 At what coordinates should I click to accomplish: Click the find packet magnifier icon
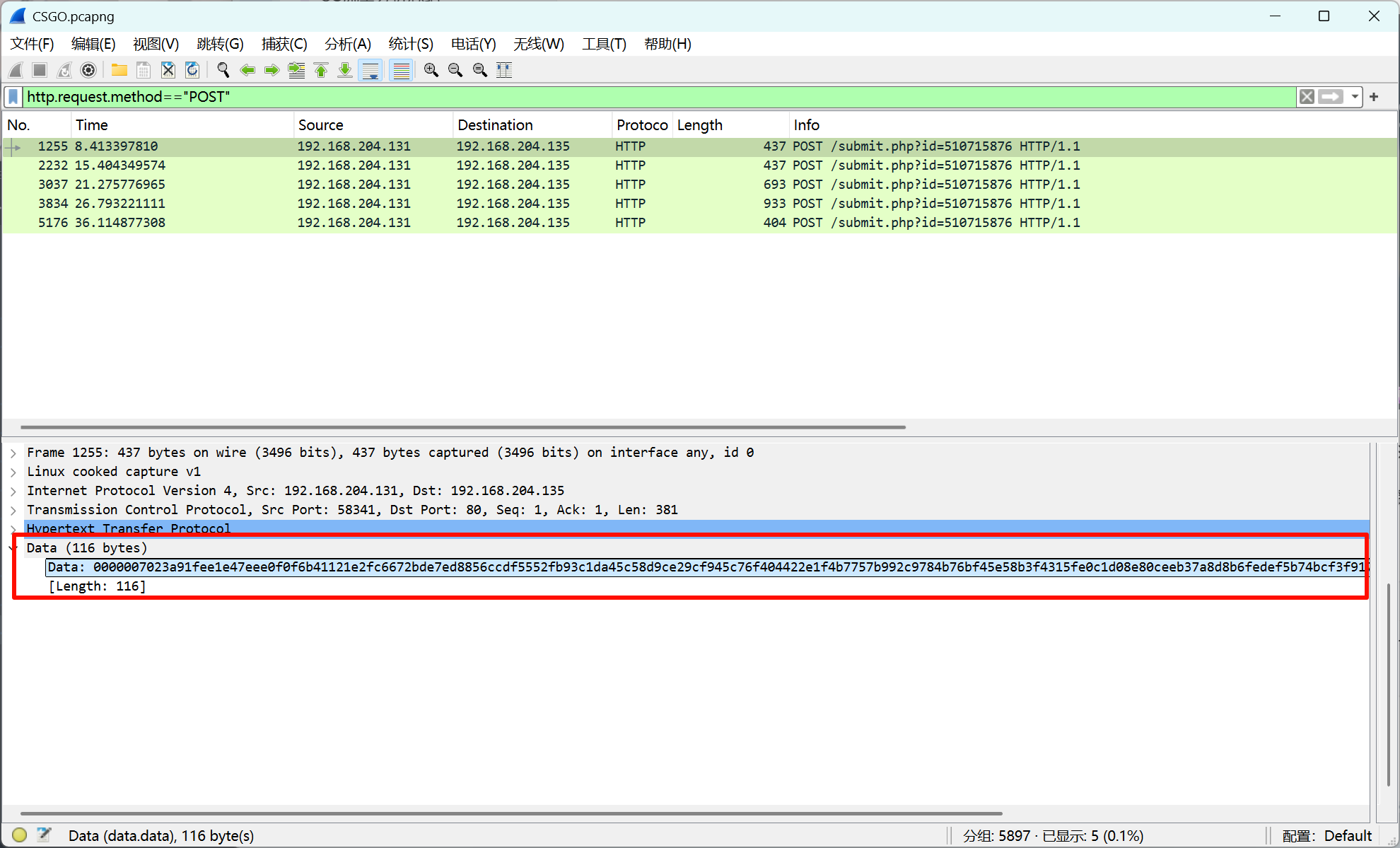[x=223, y=70]
